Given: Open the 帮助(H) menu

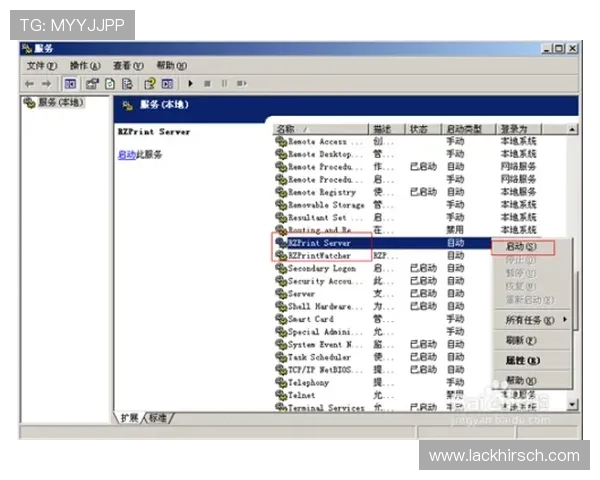Looking at the screenshot, I should 171,65.
